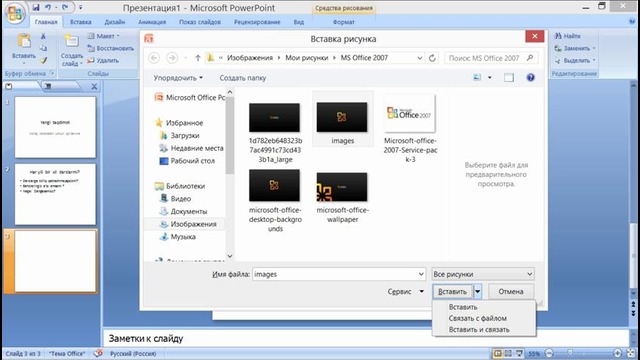This screenshot has width=640, height=360.
Task: Click the Format Painter brush icon
Action: (43, 60)
